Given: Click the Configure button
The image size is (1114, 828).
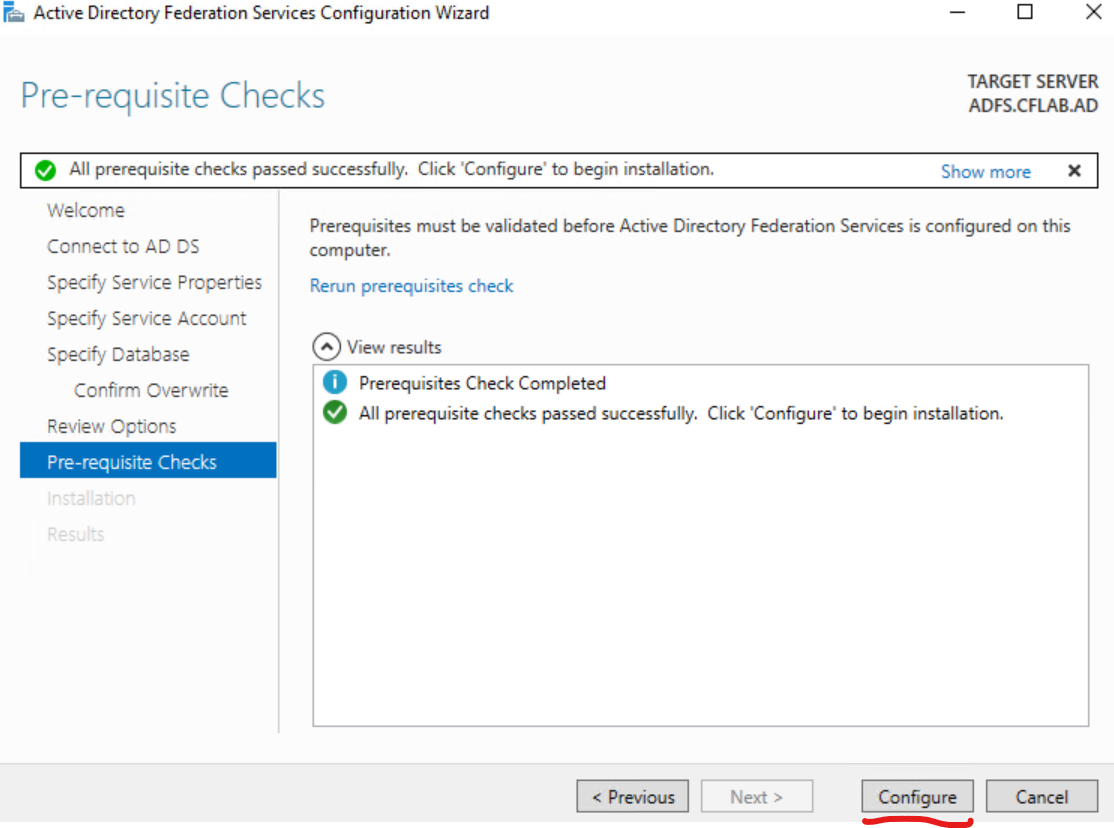Looking at the screenshot, I should click(917, 797).
